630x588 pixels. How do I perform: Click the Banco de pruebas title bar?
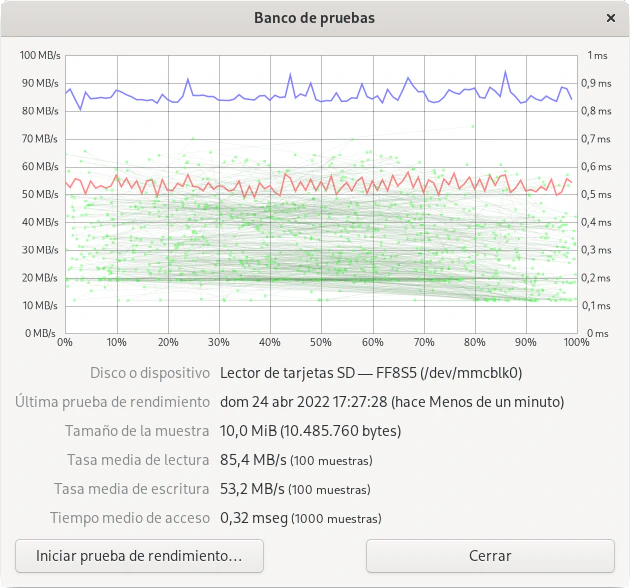tap(314, 18)
